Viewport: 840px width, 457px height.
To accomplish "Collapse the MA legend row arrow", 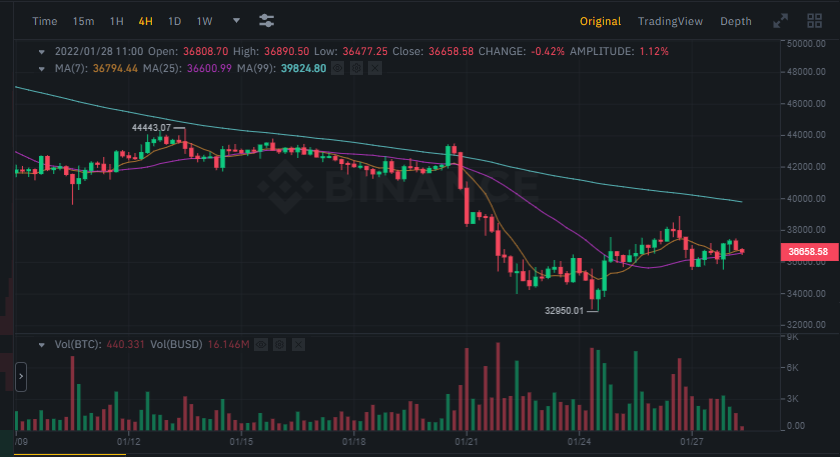I will 42,68.
